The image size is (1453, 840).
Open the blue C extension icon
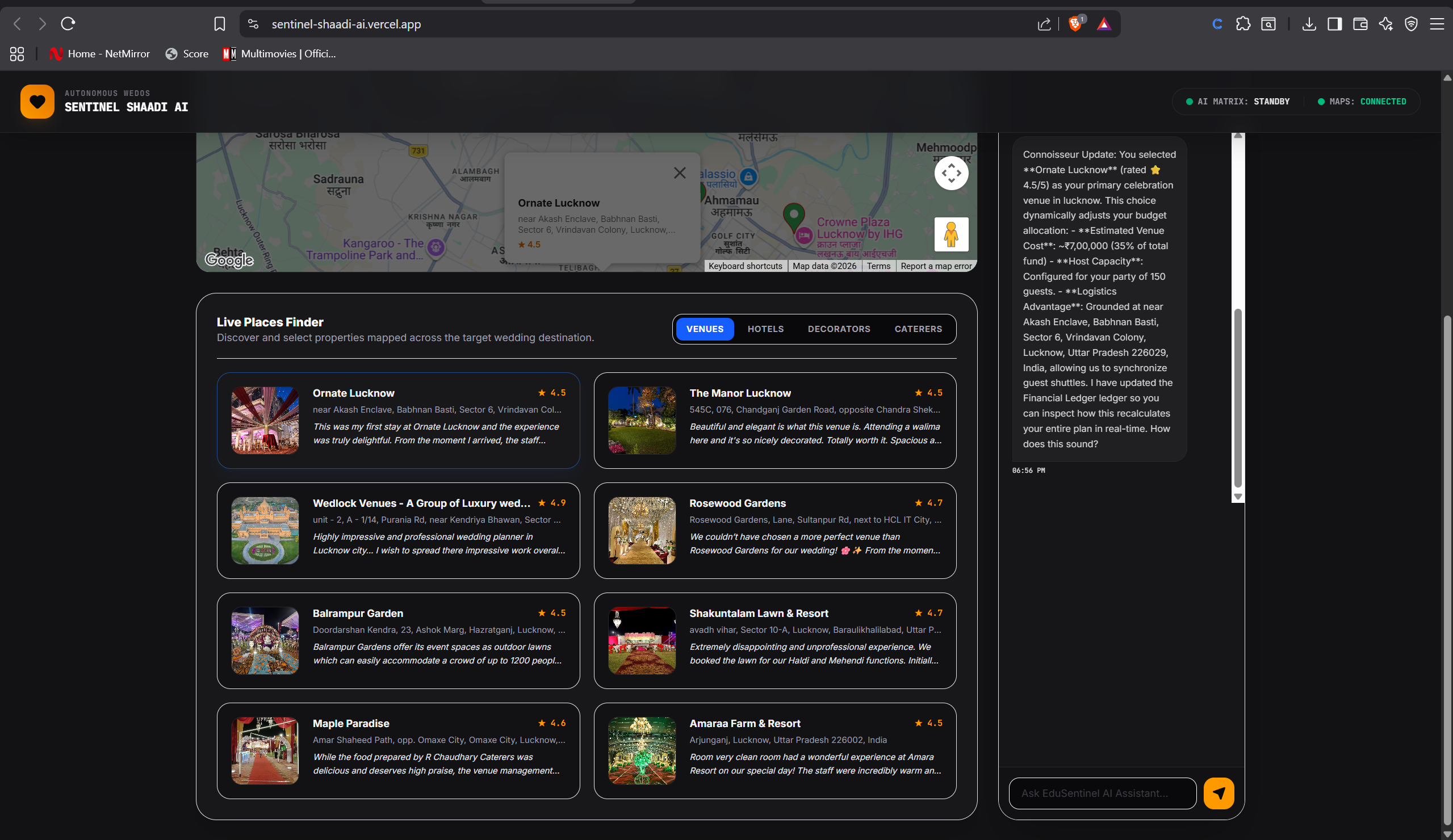pos(1217,24)
